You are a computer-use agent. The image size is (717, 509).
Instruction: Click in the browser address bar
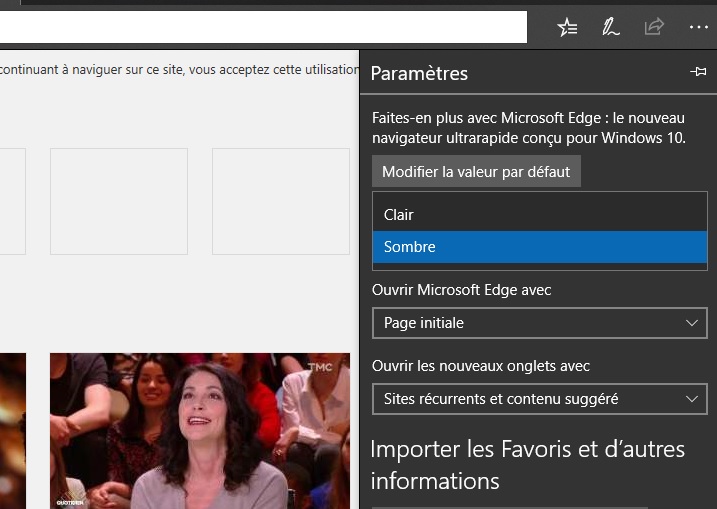(x=263, y=27)
